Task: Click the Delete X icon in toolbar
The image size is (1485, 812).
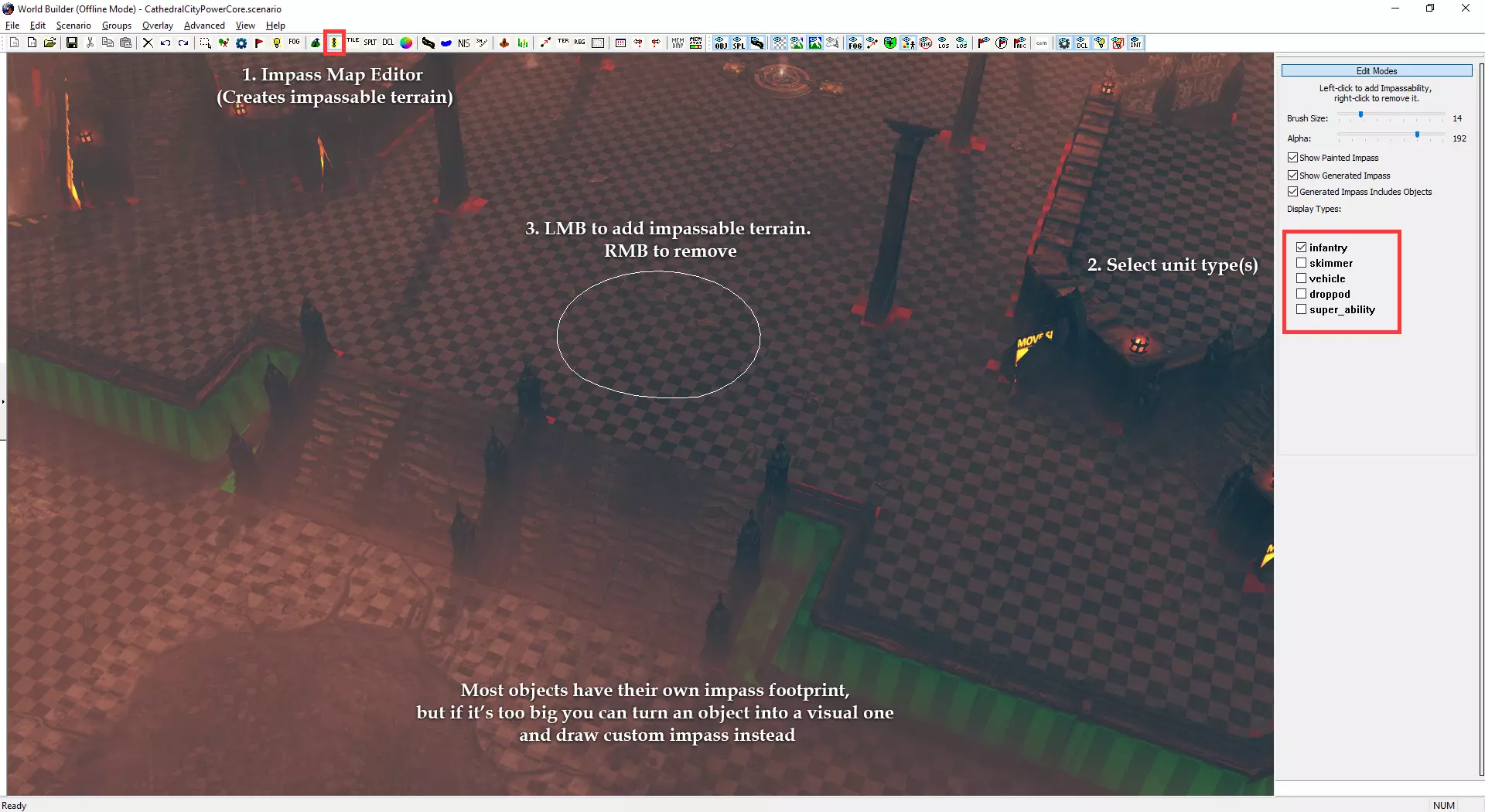Action: [148, 43]
